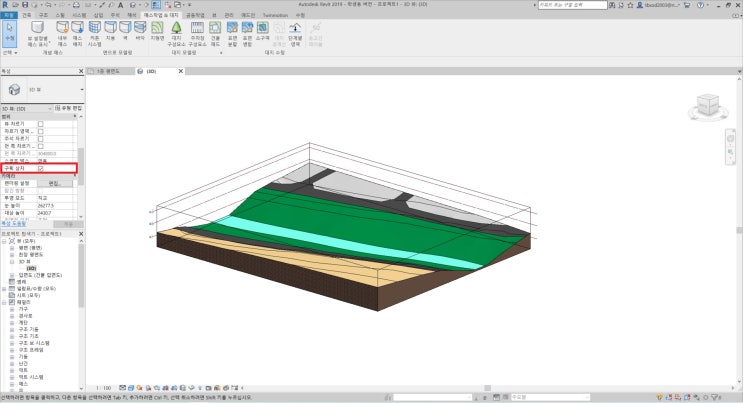
Task: Toggle the far clip active checkbox
Action: coord(40,147)
